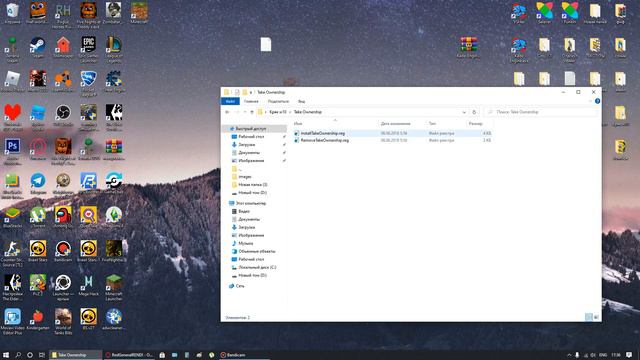This screenshot has width=640, height=360.
Task: Open Windows Start menu
Action: click(x=6, y=355)
